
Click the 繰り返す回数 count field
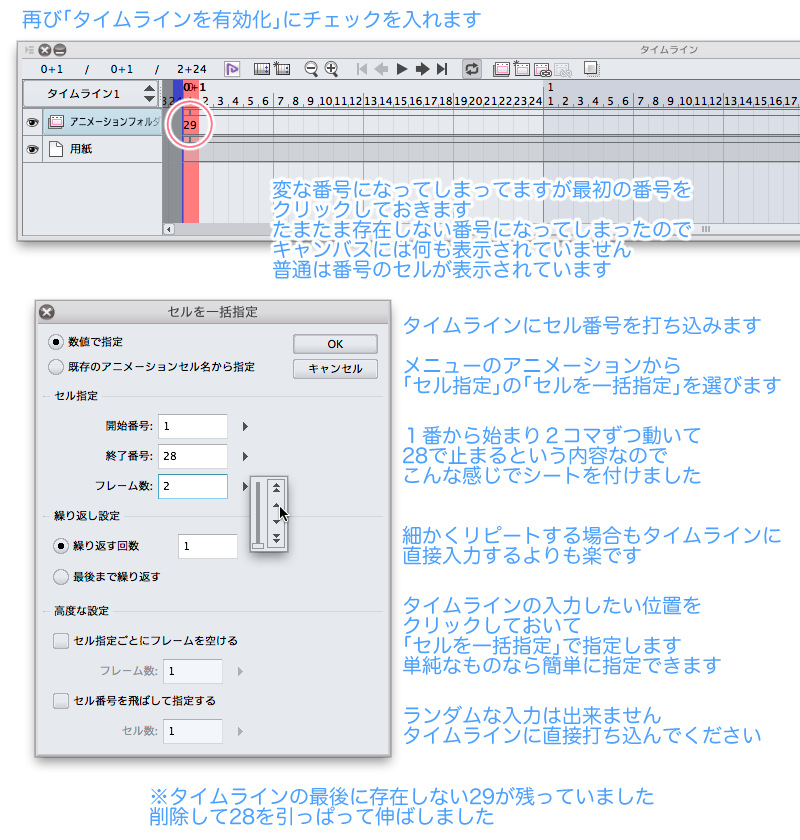(208, 546)
